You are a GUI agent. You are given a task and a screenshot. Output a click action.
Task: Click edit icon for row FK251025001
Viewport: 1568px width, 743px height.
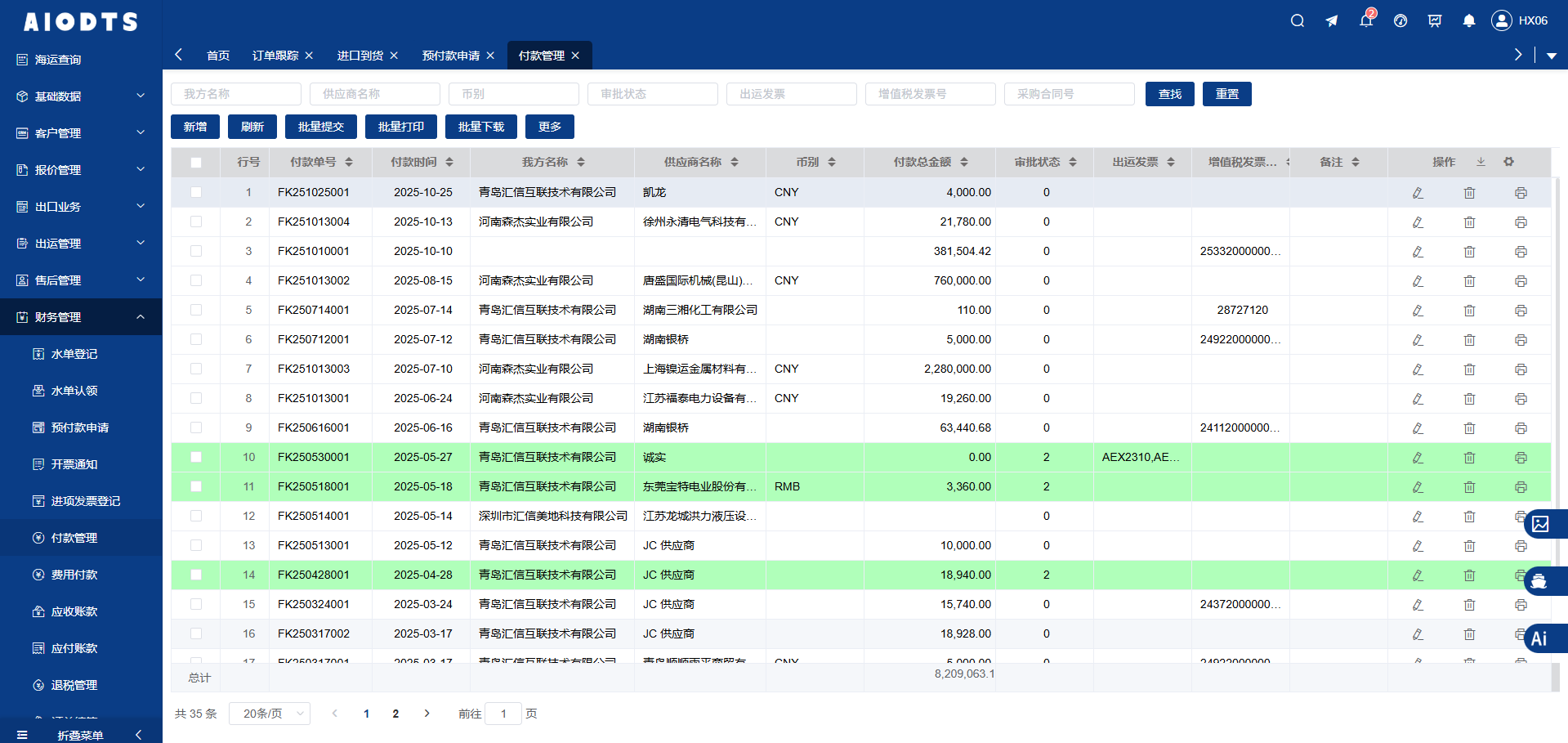[x=1418, y=193]
